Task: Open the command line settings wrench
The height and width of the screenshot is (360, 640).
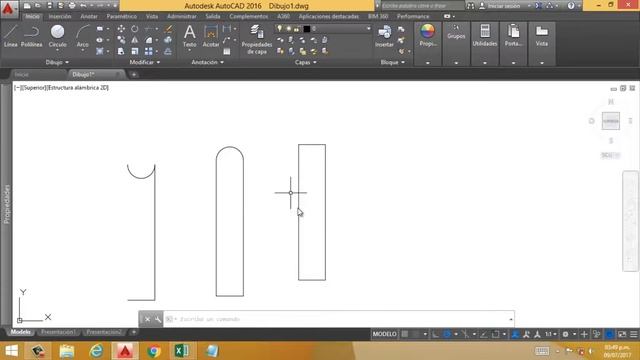Action: pyautogui.click(x=158, y=319)
